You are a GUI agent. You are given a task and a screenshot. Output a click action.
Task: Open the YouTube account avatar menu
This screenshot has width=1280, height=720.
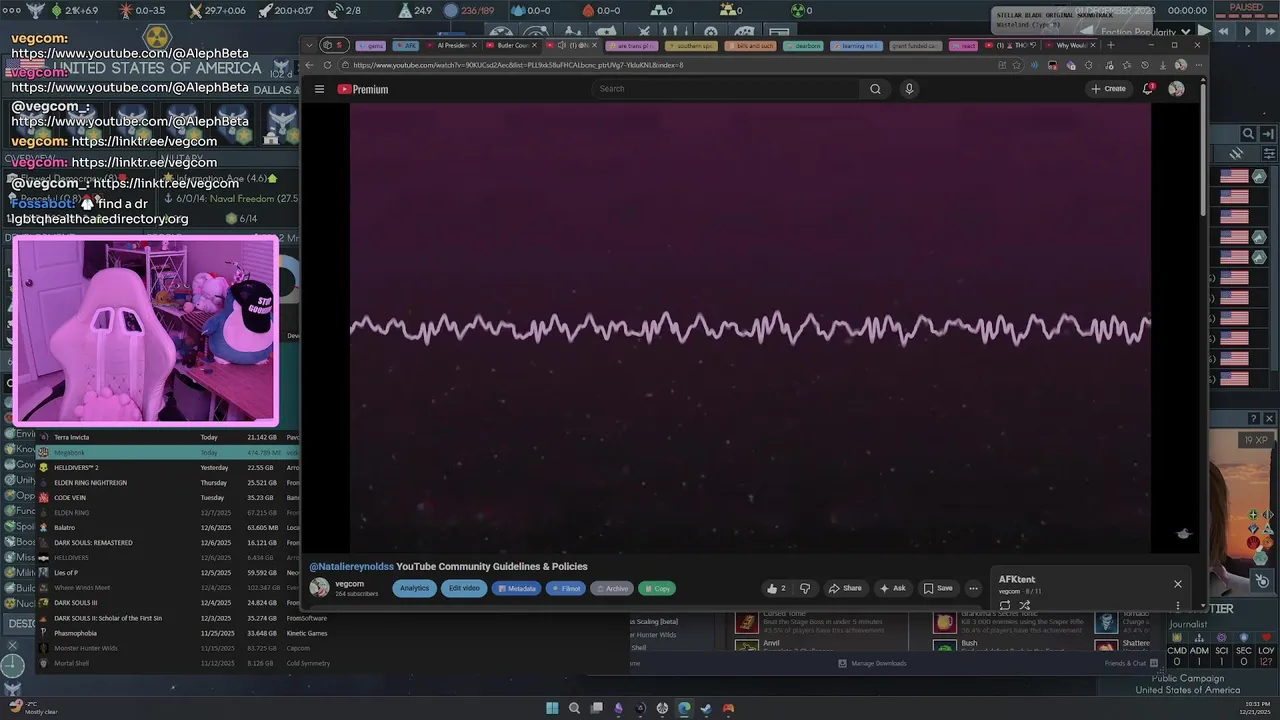click(1176, 89)
